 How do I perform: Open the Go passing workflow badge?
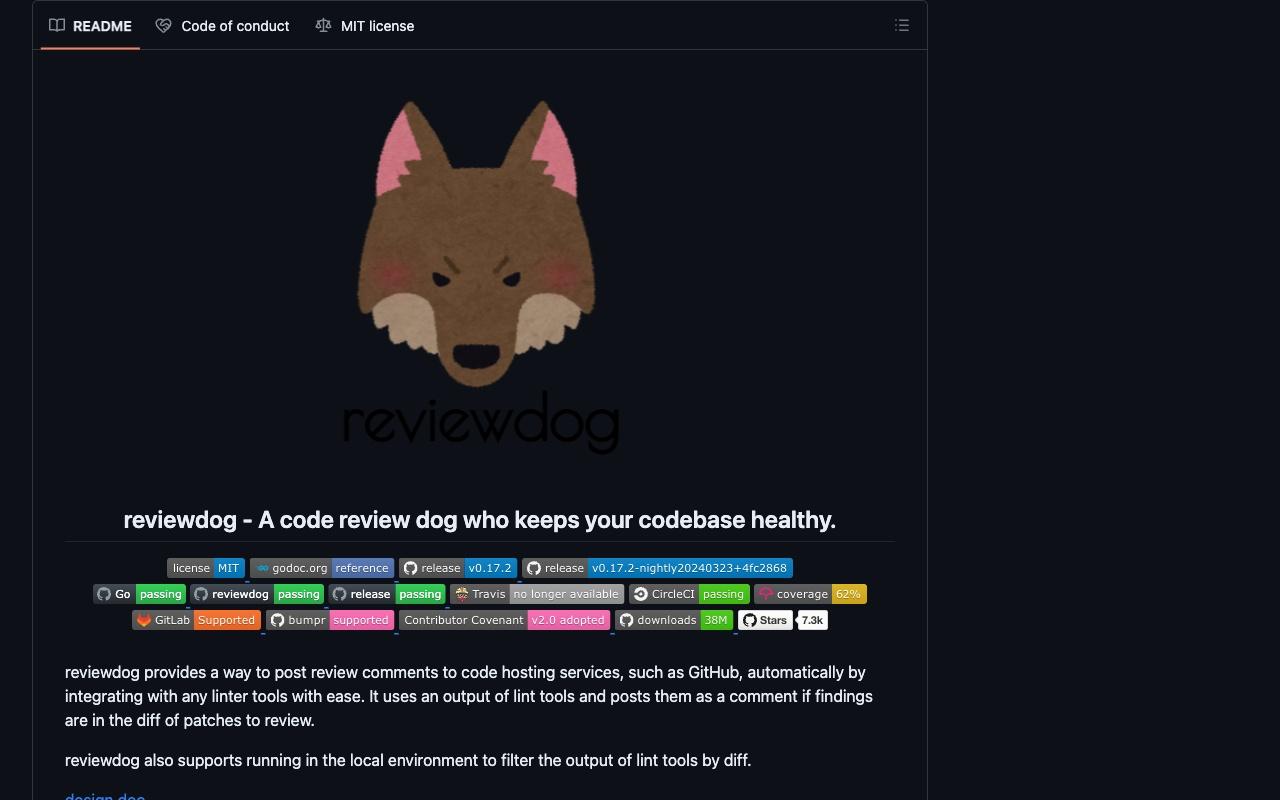pyautogui.click(x=140, y=594)
